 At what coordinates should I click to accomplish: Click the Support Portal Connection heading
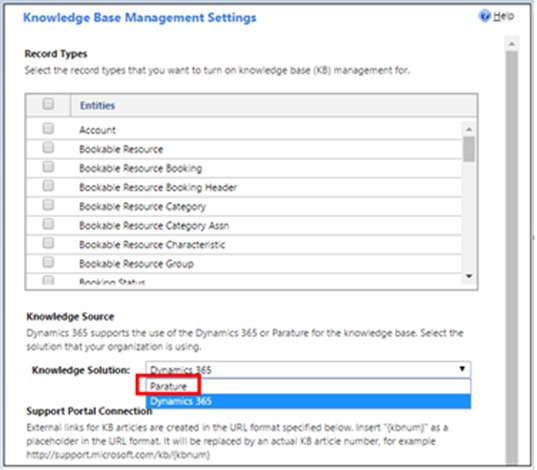(89, 411)
